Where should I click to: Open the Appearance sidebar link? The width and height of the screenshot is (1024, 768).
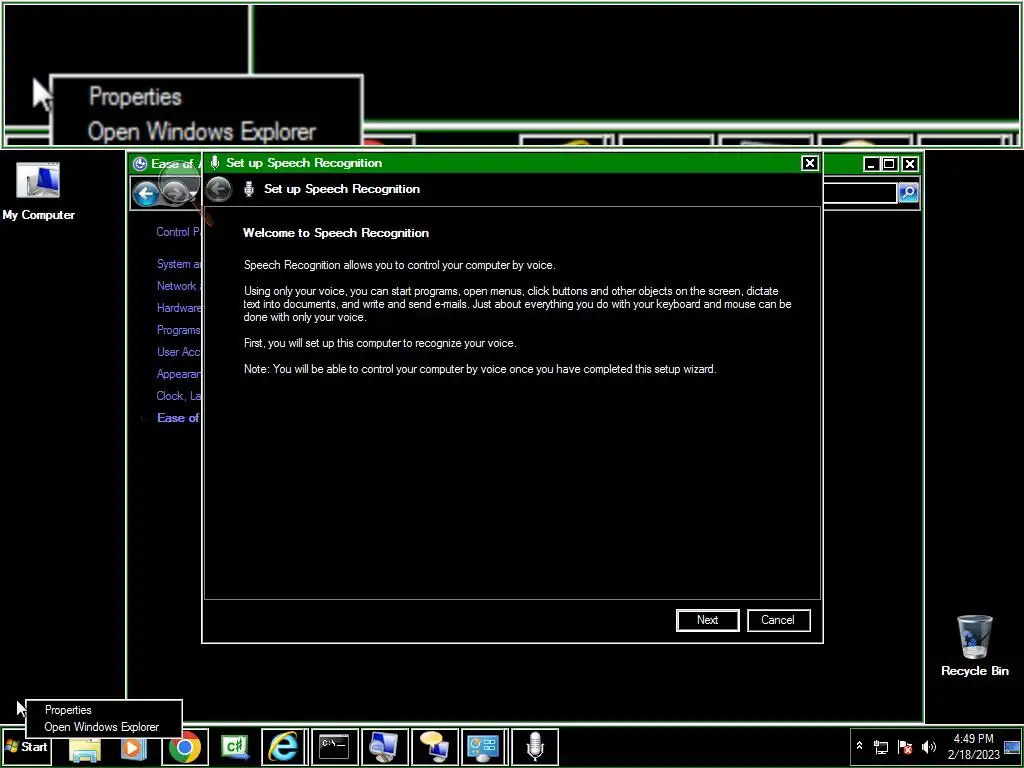pos(179,374)
